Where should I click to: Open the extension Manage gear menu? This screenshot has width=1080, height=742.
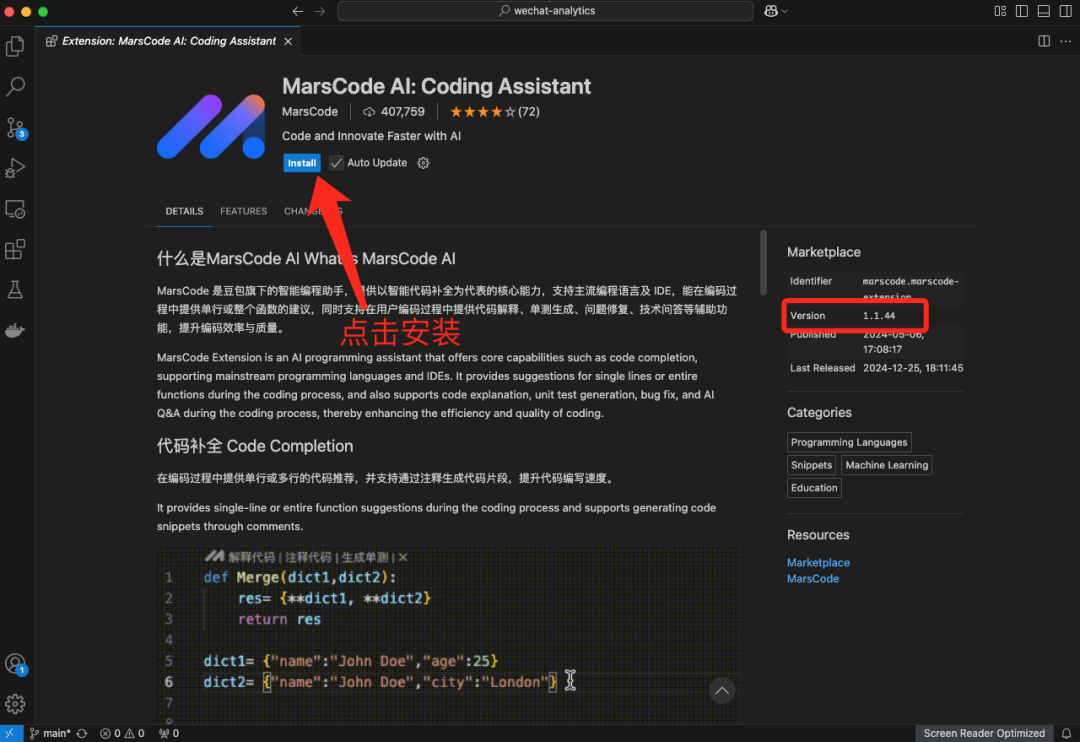(424, 163)
